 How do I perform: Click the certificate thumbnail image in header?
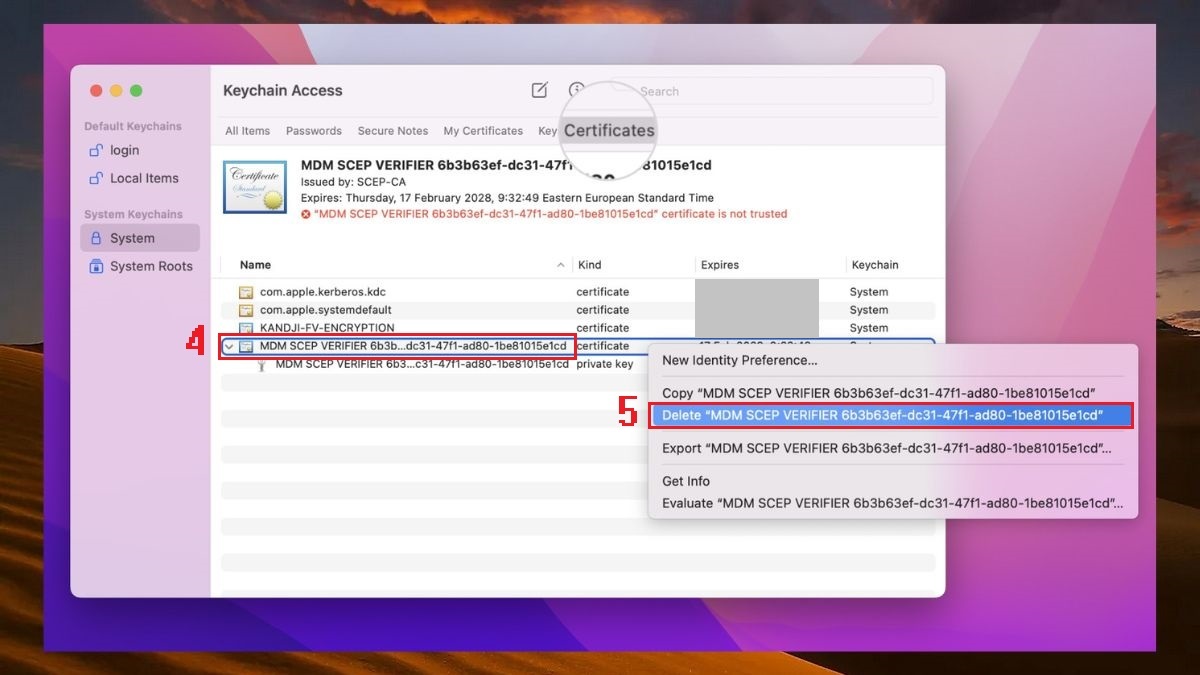254,187
